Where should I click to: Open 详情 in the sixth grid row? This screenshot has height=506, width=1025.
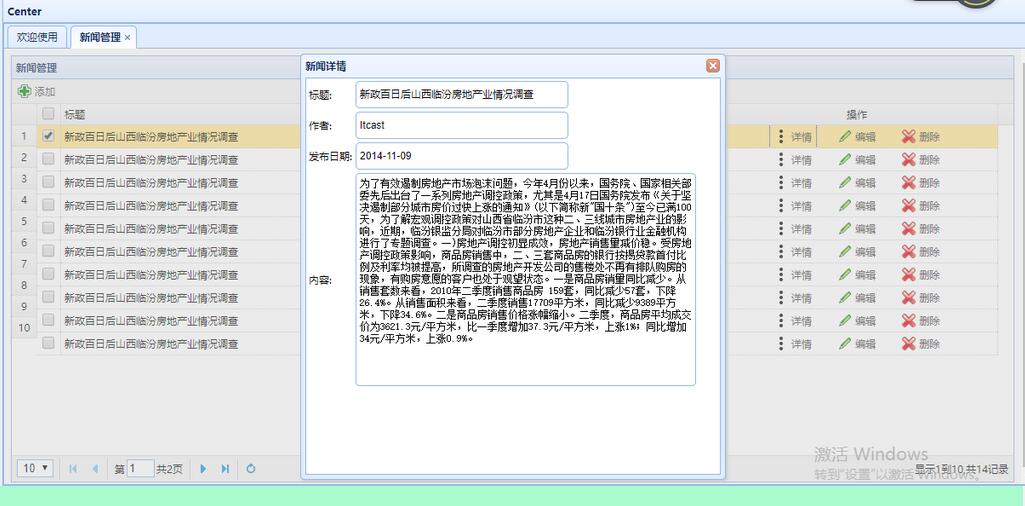794,252
